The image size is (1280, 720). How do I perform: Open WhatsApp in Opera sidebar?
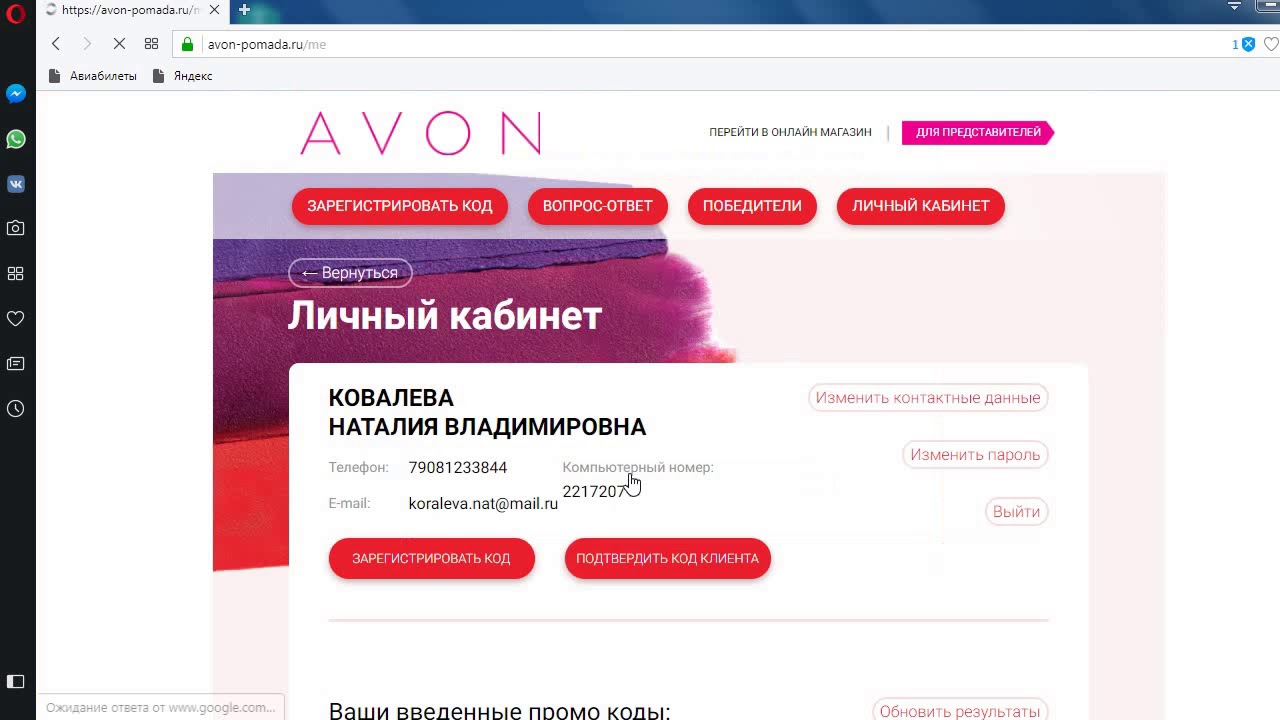tap(16, 139)
